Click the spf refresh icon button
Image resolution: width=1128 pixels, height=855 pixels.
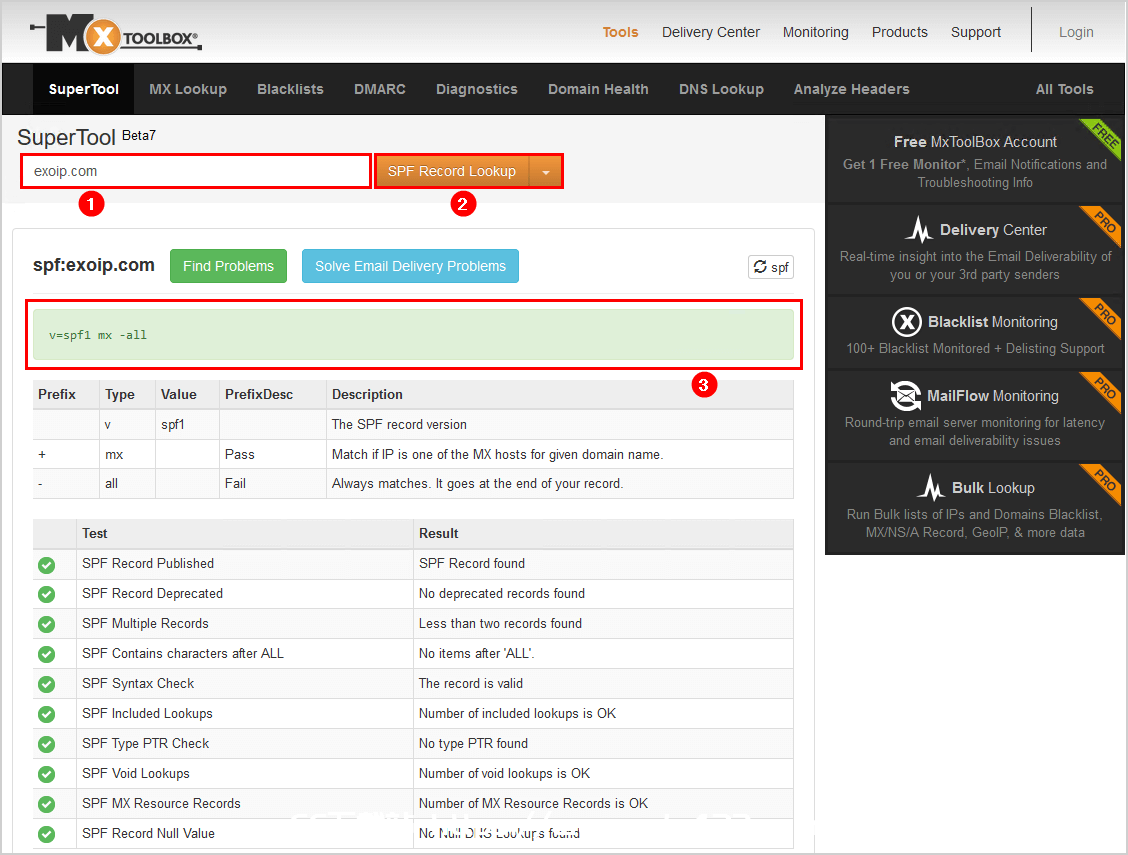coord(770,268)
